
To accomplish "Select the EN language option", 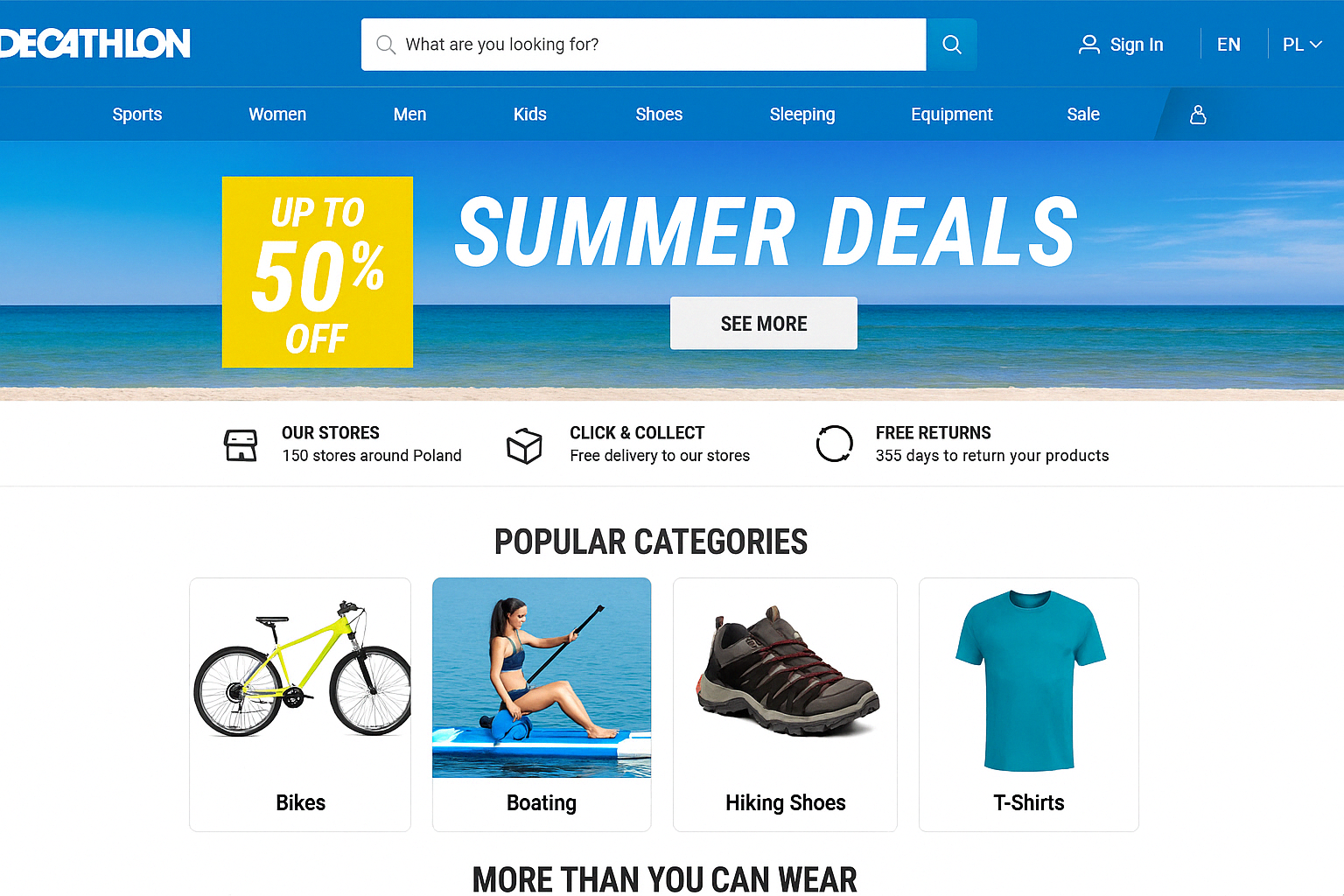I will [1228, 45].
